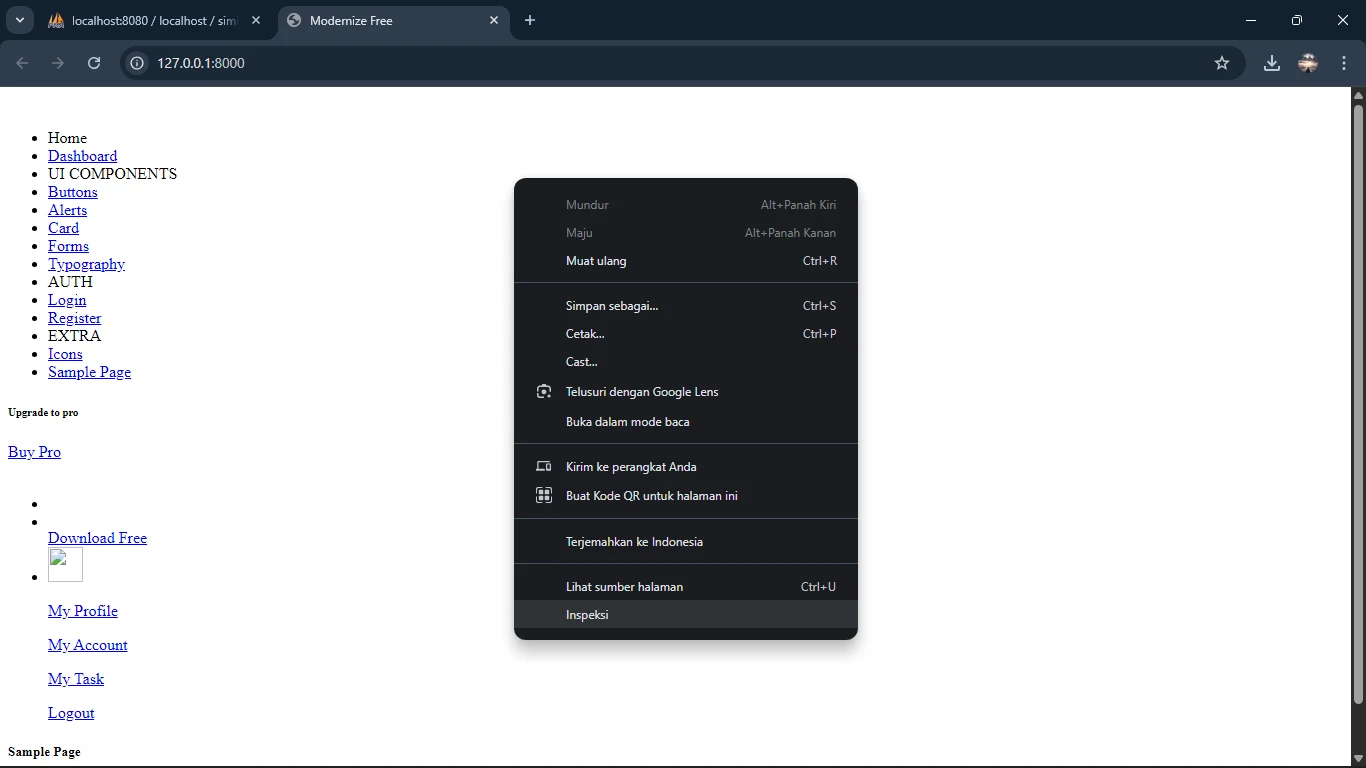
Task: Click the broken profile image thumbnail
Action: (x=65, y=564)
